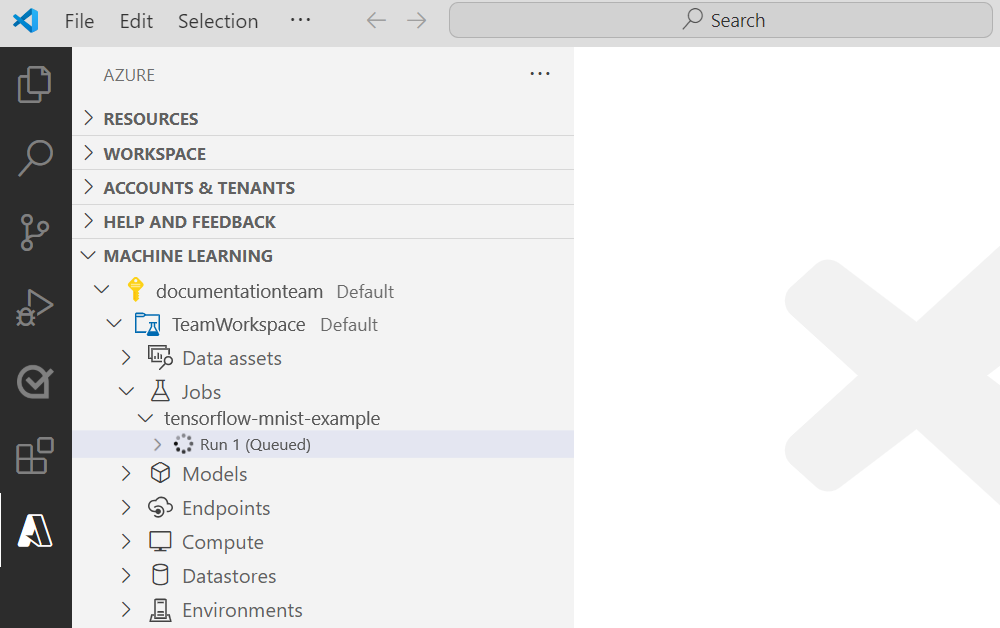Viewport: 1000px width, 628px height.
Task: Expand the ACCOUNTS & TENANTS section
Action: (x=198, y=188)
